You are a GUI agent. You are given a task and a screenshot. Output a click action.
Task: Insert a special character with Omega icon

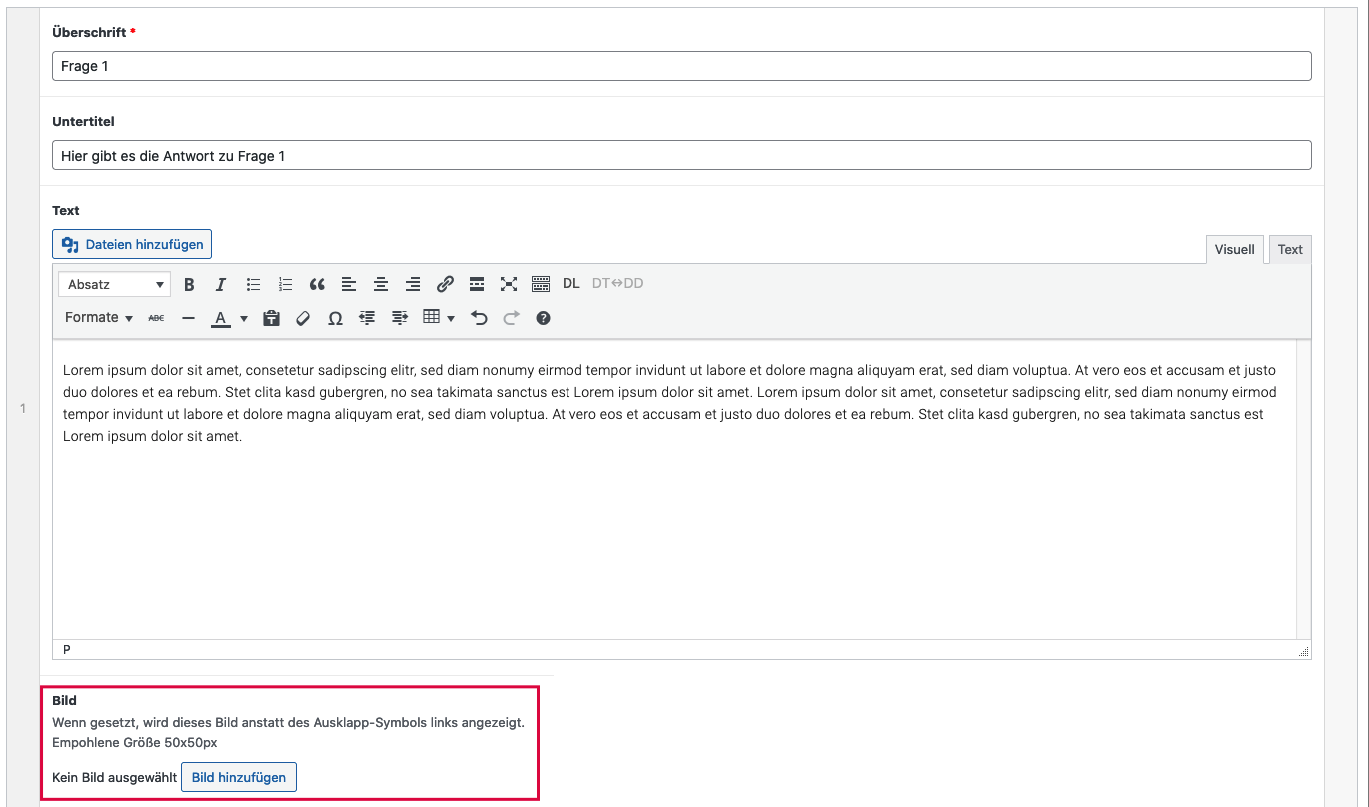(x=335, y=319)
